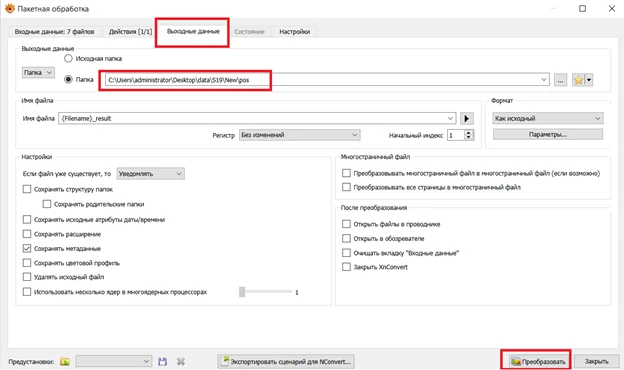Click the XnConvert app icon in title bar
Screen dimensions: 624x370
tap(9, 8)
